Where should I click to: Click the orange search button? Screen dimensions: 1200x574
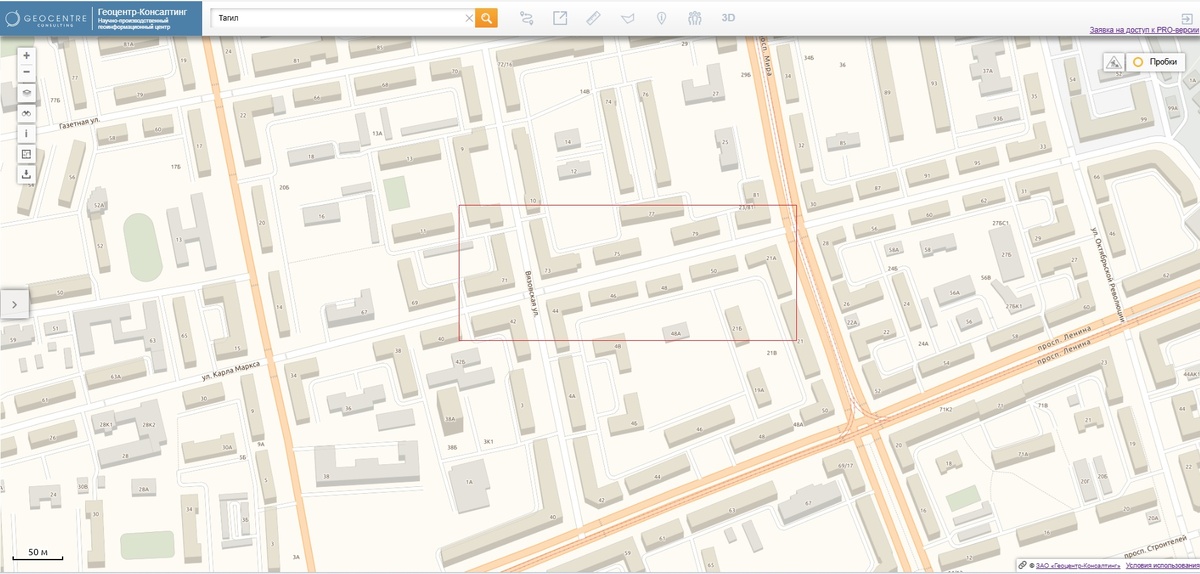(486, 18)
